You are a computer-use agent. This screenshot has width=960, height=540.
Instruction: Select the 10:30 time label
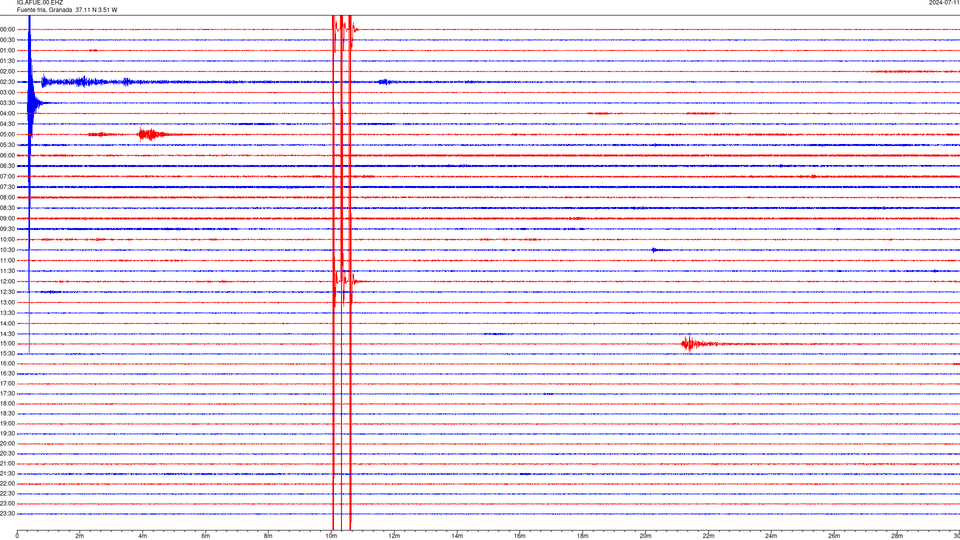[x=7, y=250]
